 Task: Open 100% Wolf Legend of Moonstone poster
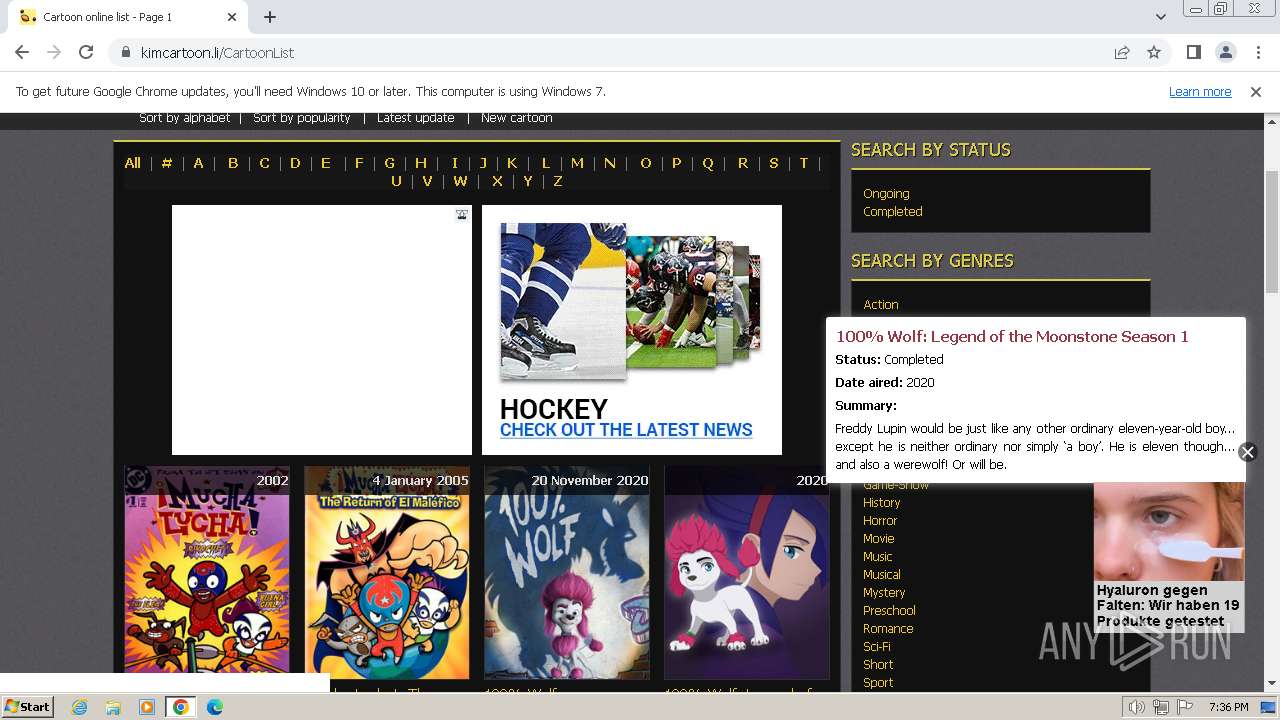coord(747,573)
